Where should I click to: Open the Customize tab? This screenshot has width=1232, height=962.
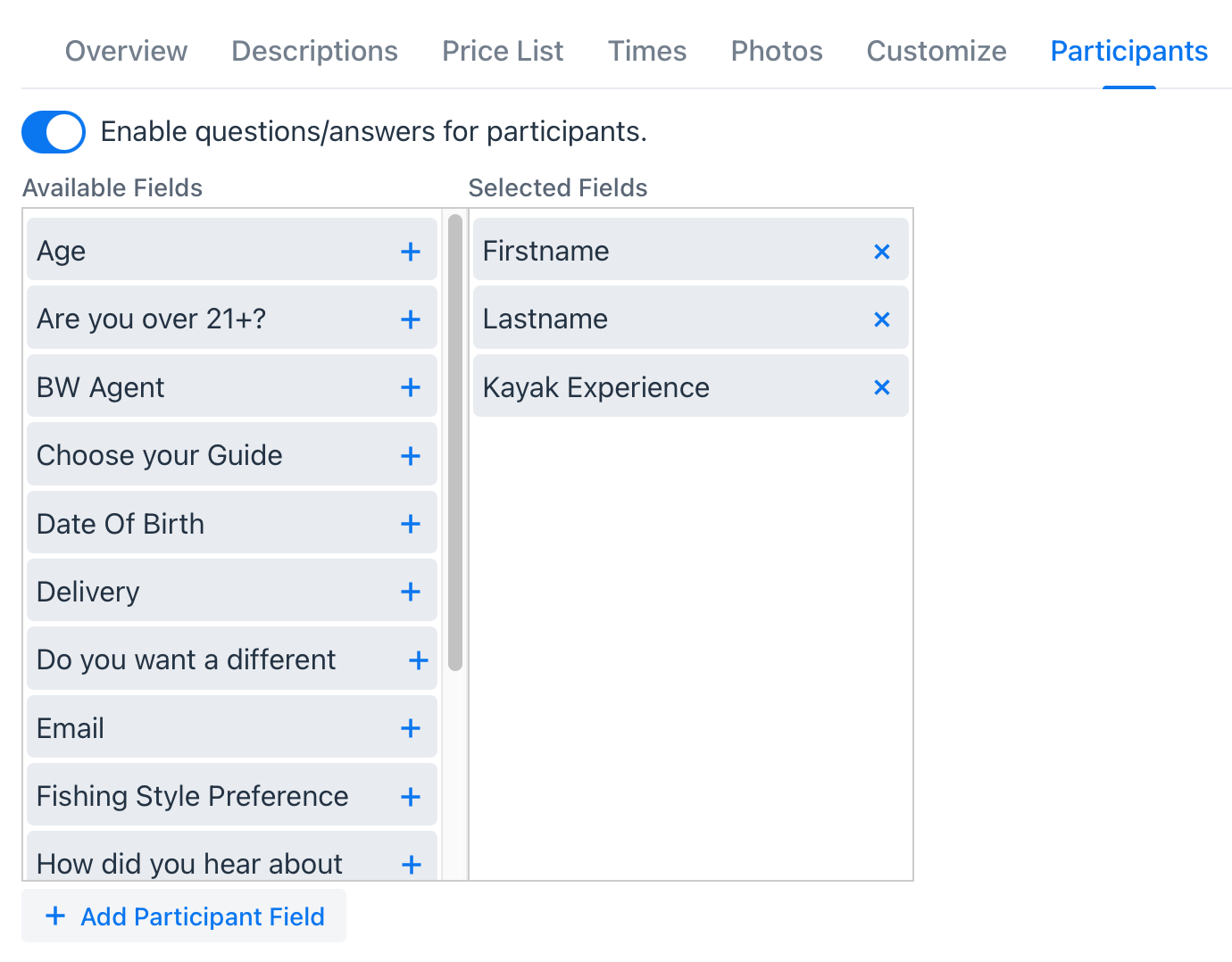tap(936, 51)
